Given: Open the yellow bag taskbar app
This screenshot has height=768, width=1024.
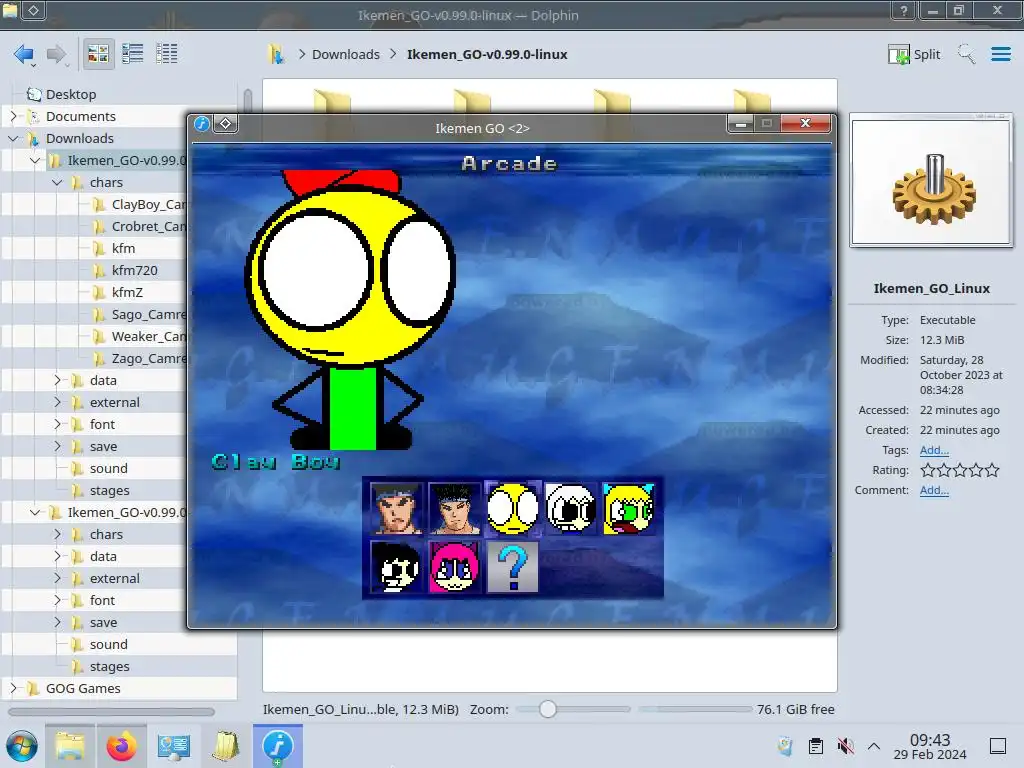Looking at the screenshot, I should 225,746.
